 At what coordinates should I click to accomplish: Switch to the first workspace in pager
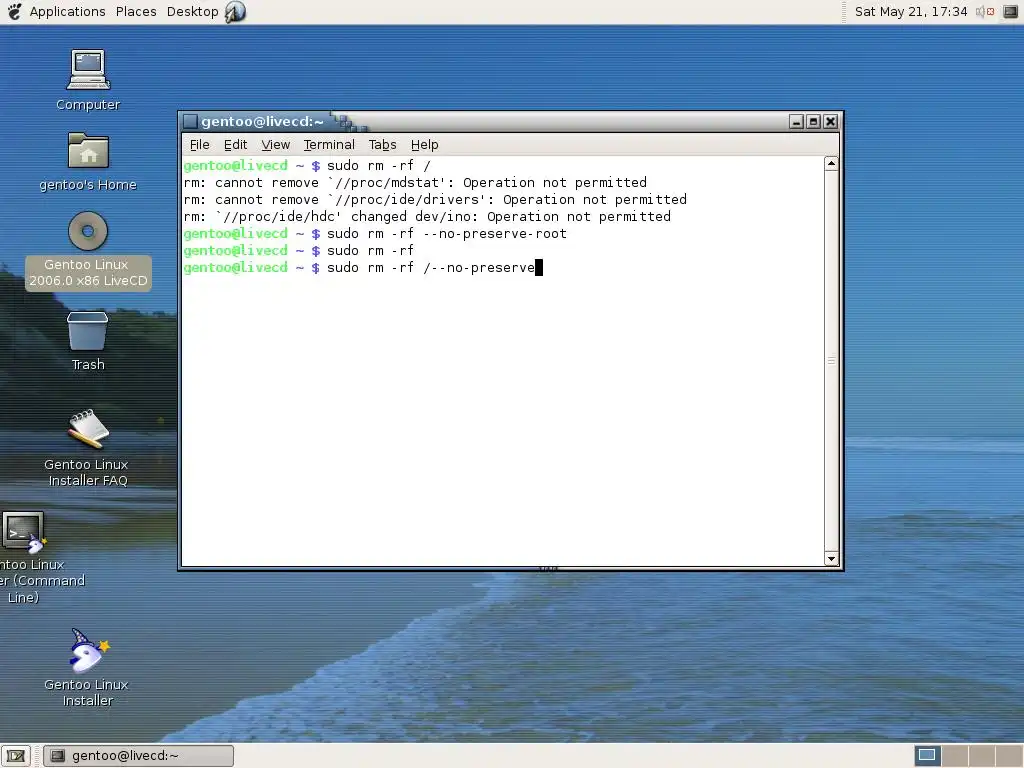point(927,756)
